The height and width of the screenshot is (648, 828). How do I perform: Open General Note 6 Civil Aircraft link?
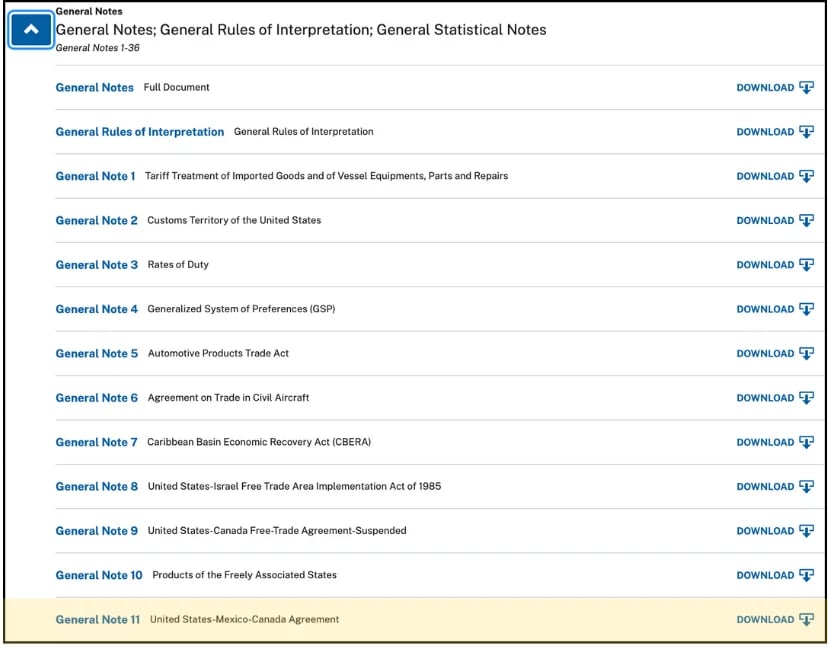click(x=96, y=398)
